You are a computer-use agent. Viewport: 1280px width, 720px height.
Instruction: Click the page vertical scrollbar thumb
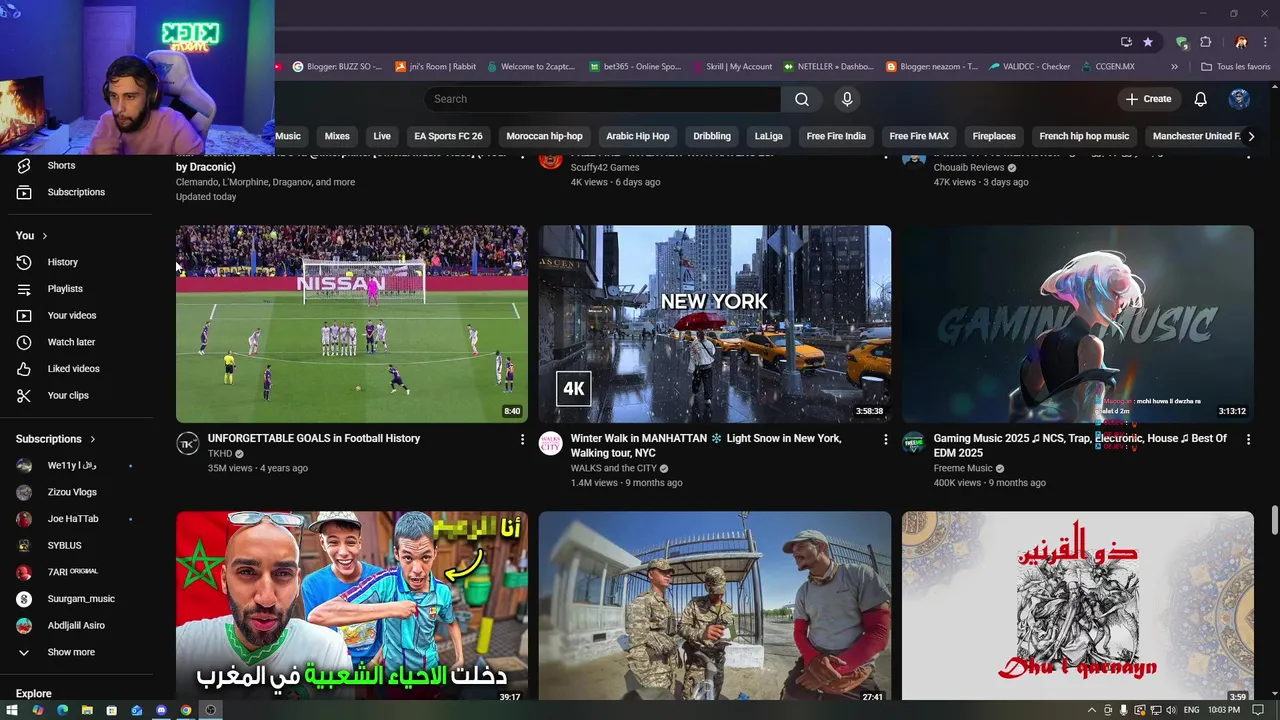click(1274, 521)
